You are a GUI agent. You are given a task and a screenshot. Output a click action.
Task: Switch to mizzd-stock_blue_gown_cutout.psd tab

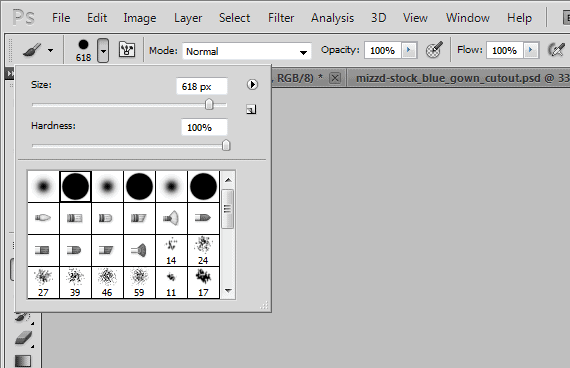pos(460,78)
